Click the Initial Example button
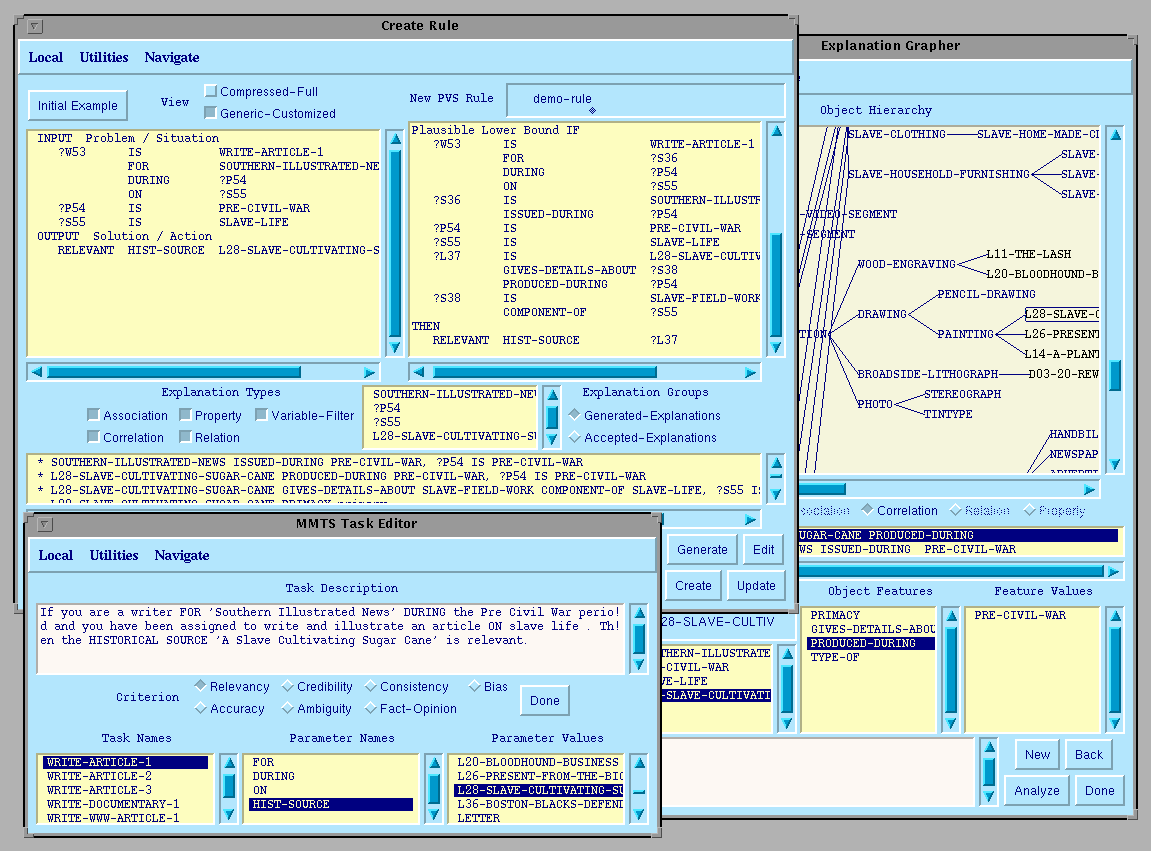This screenshot has width=1151, height=851. pos(77,105)
